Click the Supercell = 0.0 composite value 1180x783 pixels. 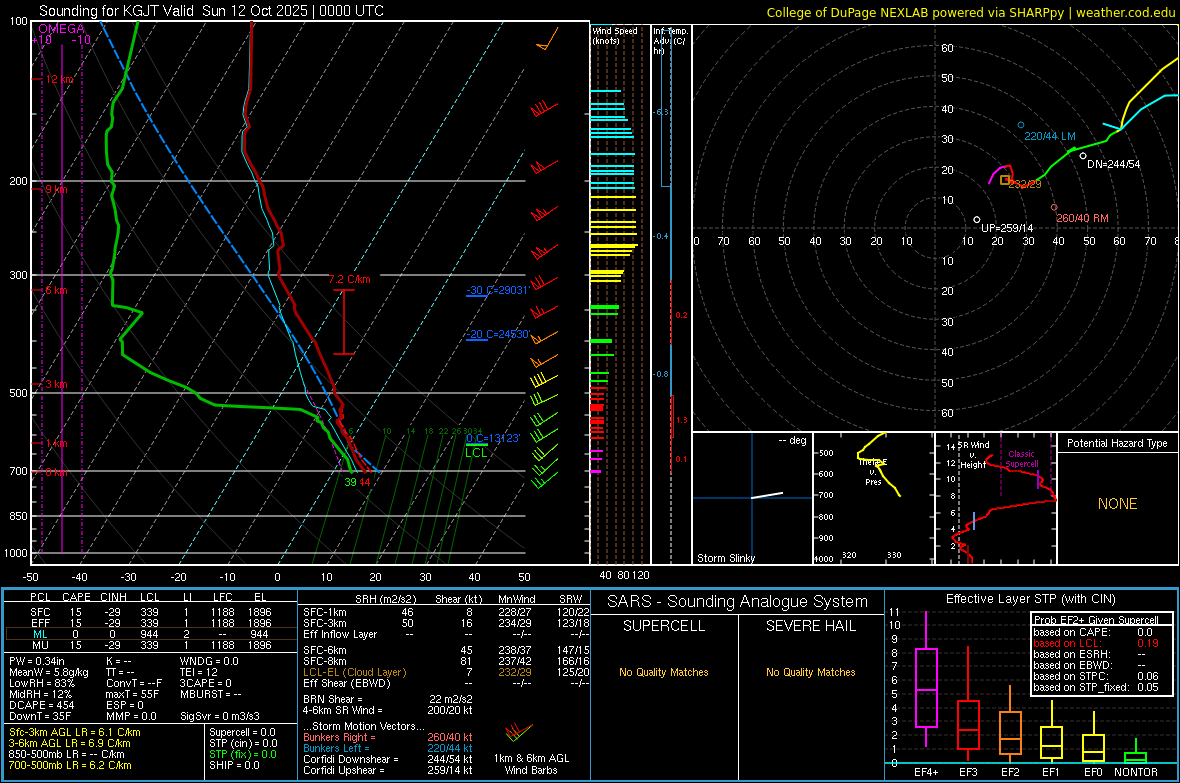(x=242, y=732)
